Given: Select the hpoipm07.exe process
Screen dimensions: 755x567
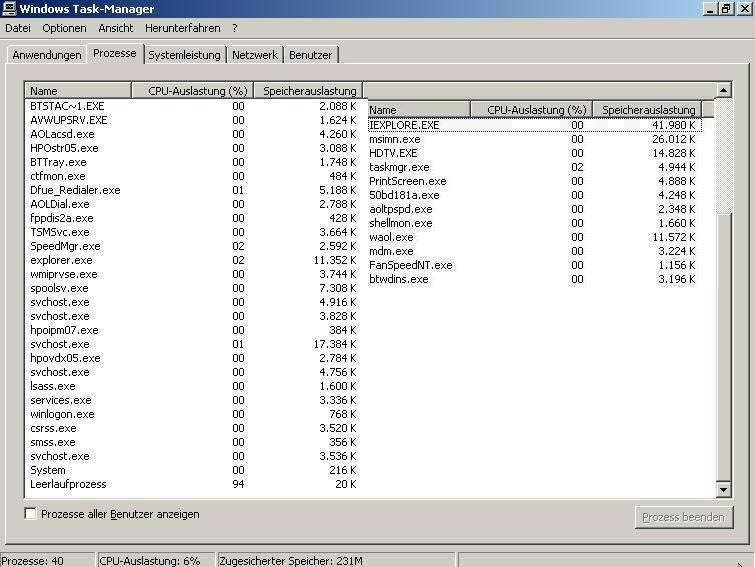Looking at the screenshot, I should pyautogui.click(x=193, y=330).
